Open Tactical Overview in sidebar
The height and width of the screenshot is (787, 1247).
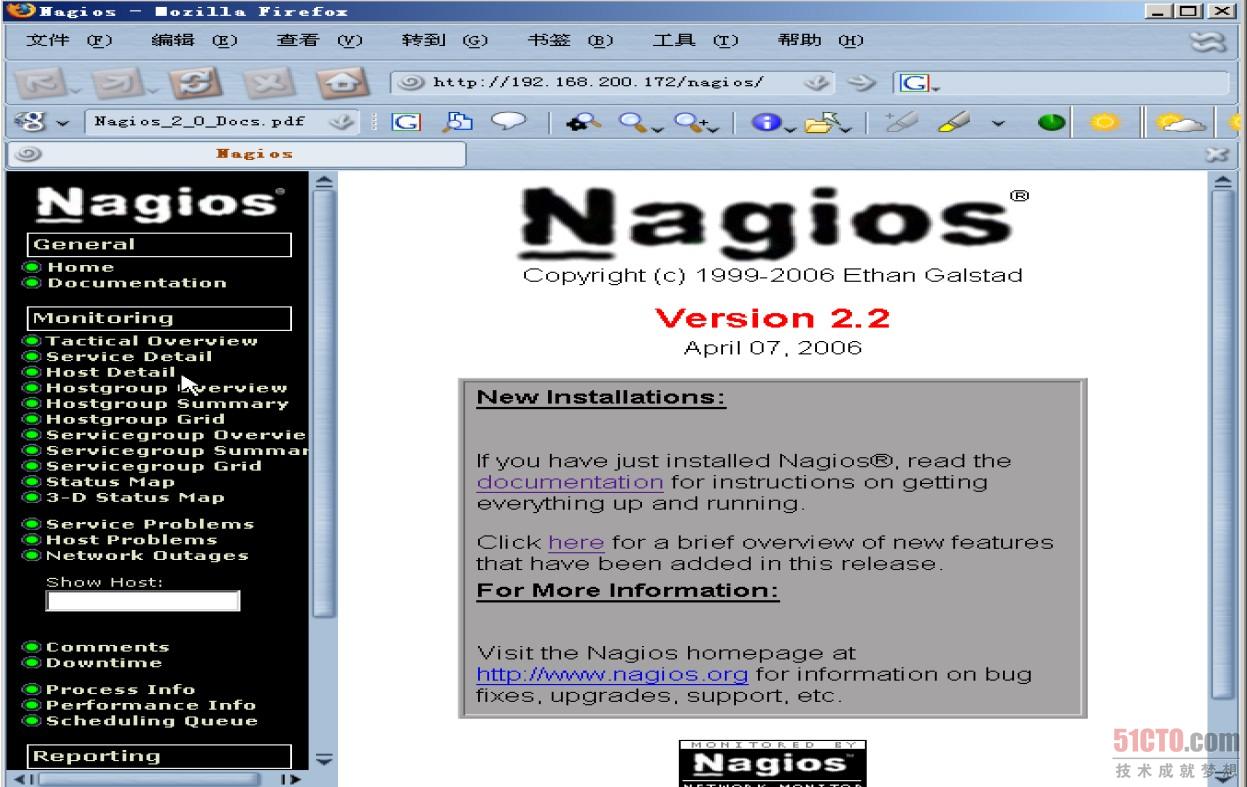152,341
